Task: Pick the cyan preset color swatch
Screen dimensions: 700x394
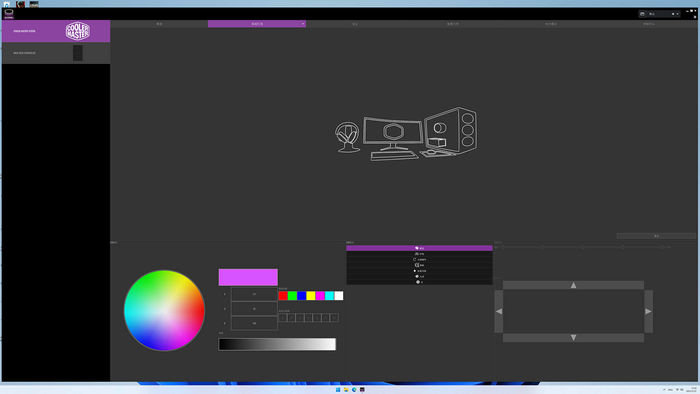Action: pyautogui.click(x=329, y=296)
